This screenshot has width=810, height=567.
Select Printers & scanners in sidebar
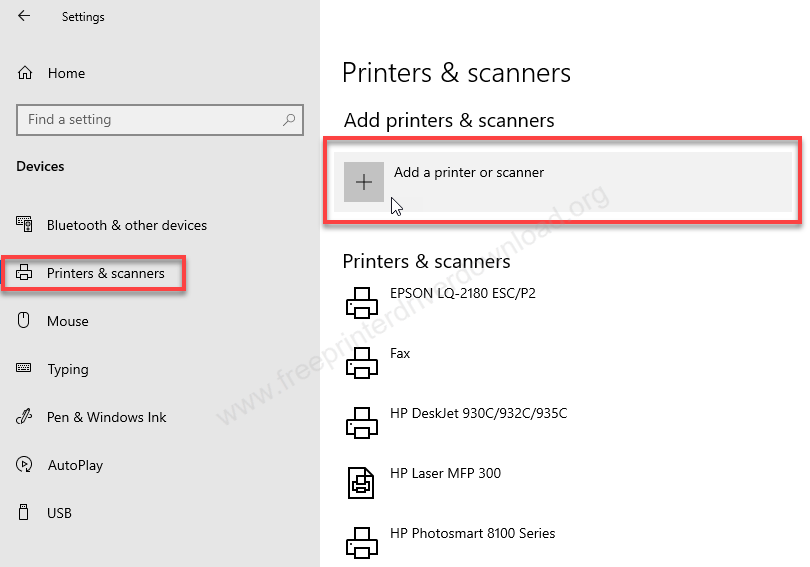coord(105,273)
